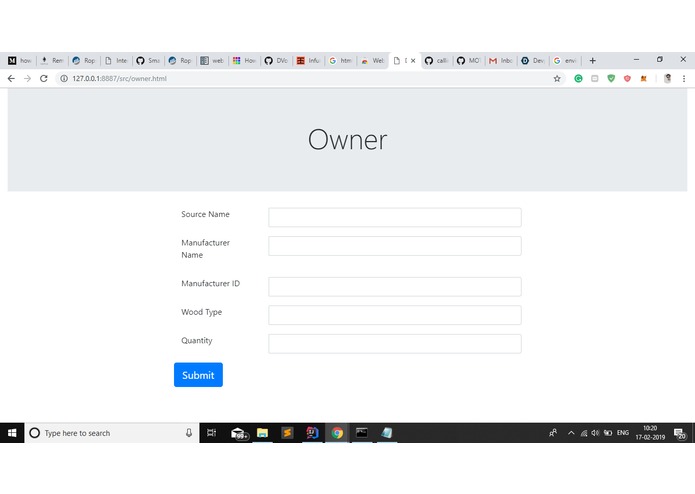This screenshot has height=494, width=695.
Task: Click the Manufacturer ID label
Action: [211, 284]
